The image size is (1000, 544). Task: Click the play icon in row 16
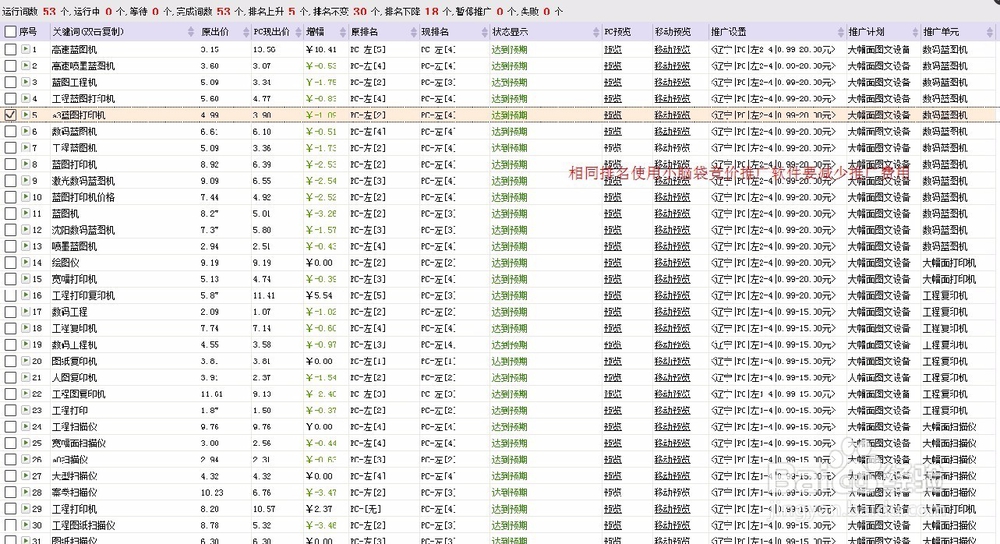coord(26,295)
